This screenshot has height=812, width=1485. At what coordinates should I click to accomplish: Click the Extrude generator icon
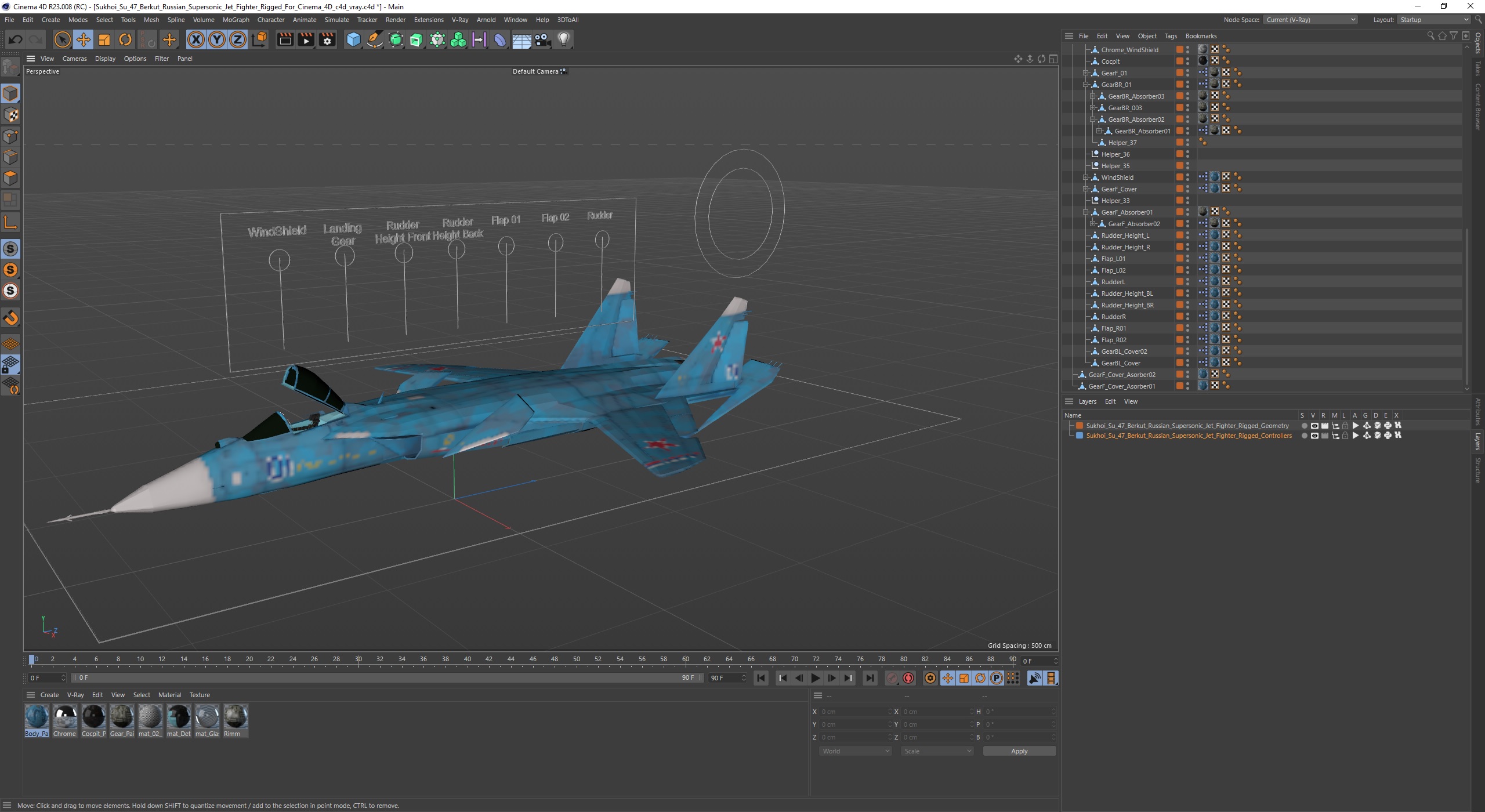pos(416,39)
